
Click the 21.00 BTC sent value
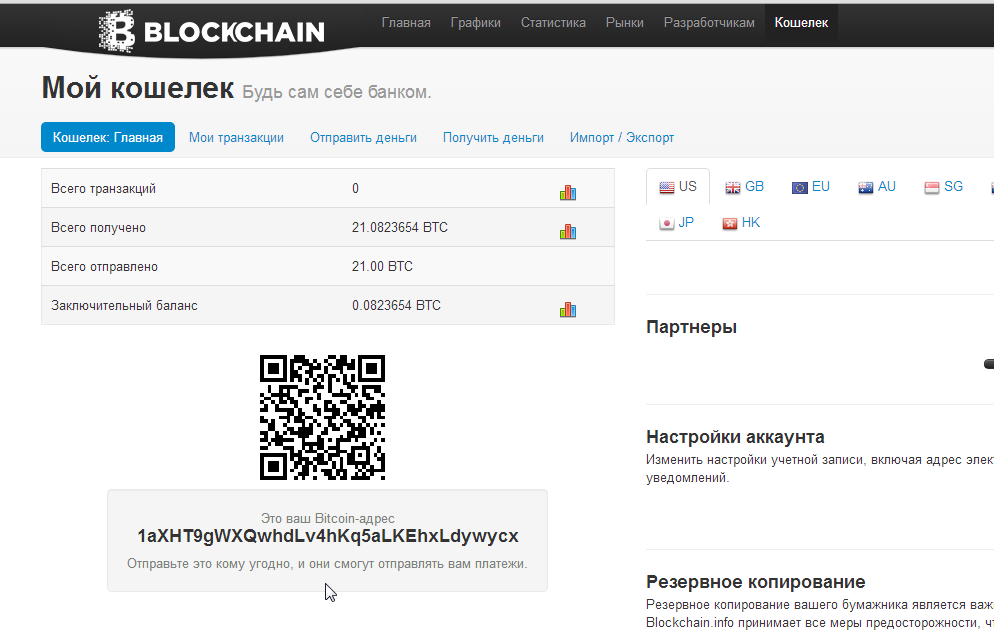(x=382, y=267)
